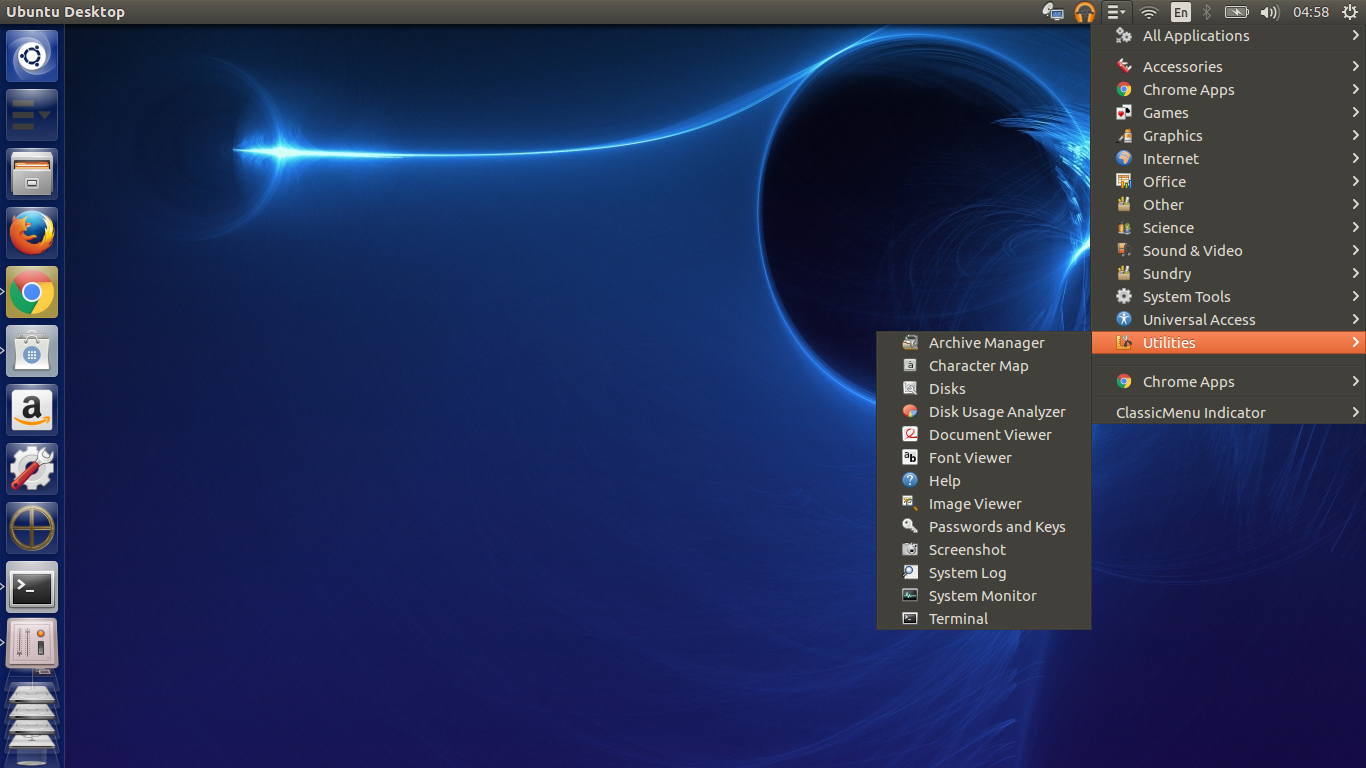Click the Bluetooth status icon
Viewport: 1366px width, 768px height.
(x=1207, y=12)
